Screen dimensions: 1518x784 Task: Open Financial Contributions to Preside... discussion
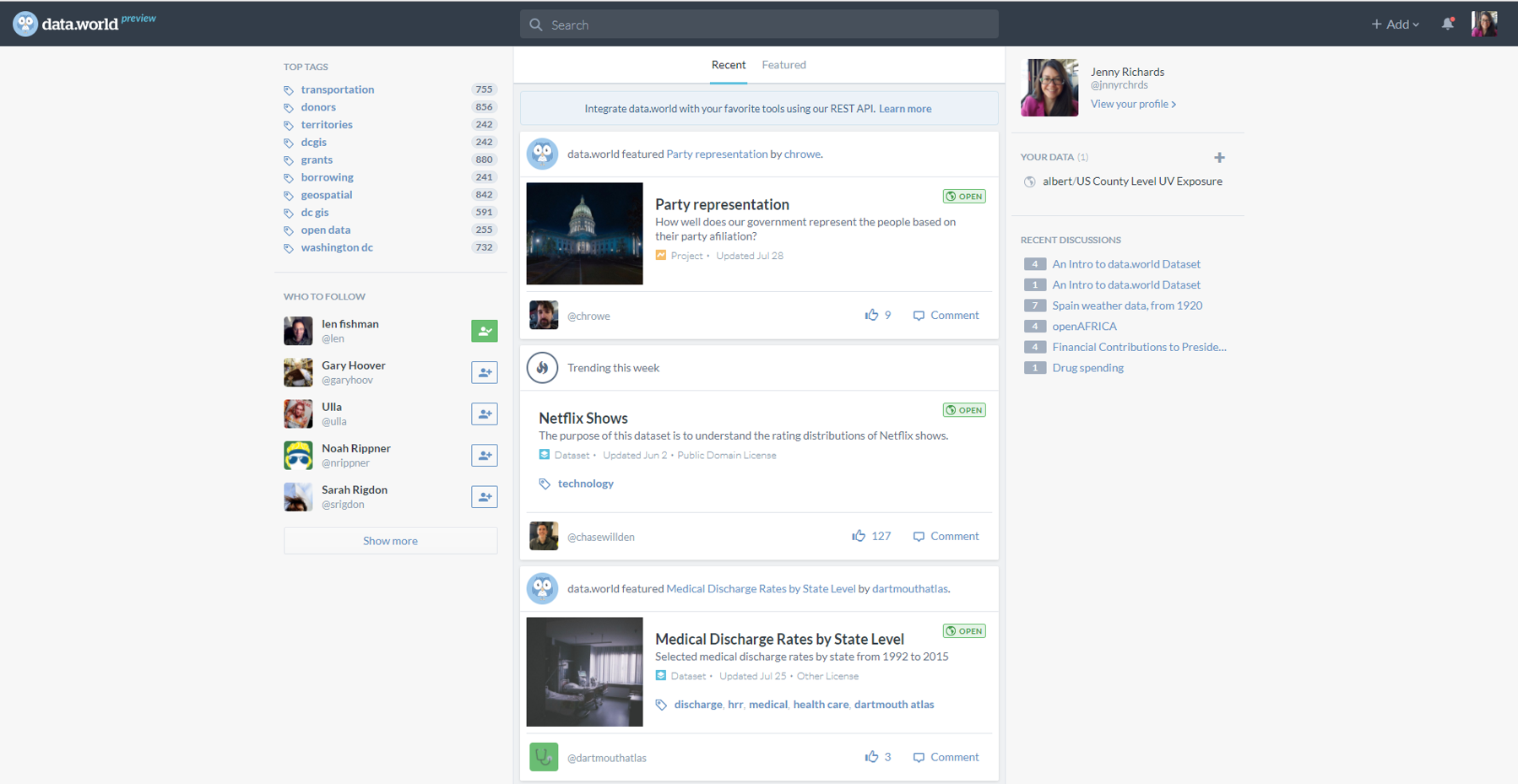pyautogui.click(x=1139, y=347)
